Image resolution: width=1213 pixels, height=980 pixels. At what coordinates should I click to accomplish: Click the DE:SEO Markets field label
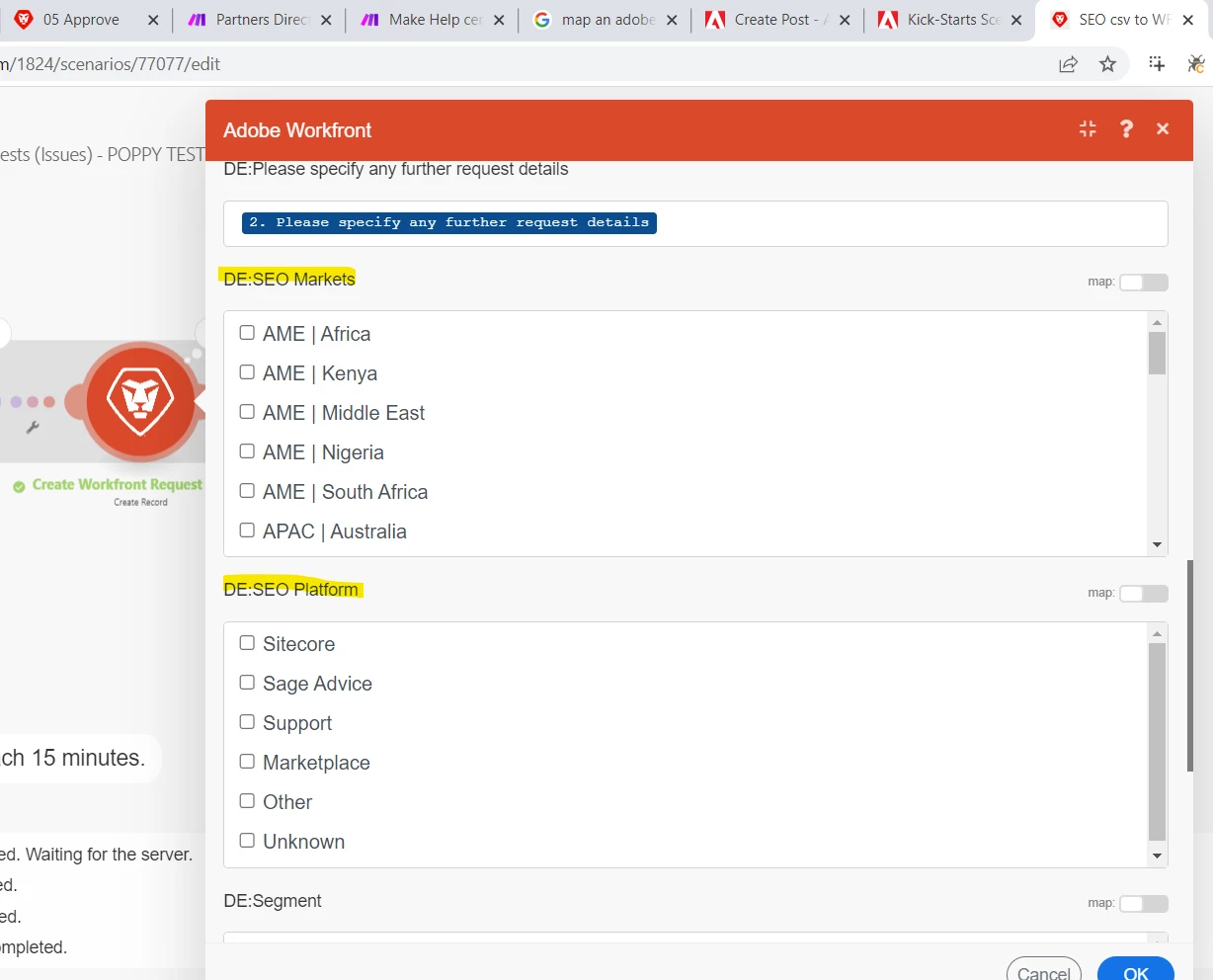(x=289, y=279)
